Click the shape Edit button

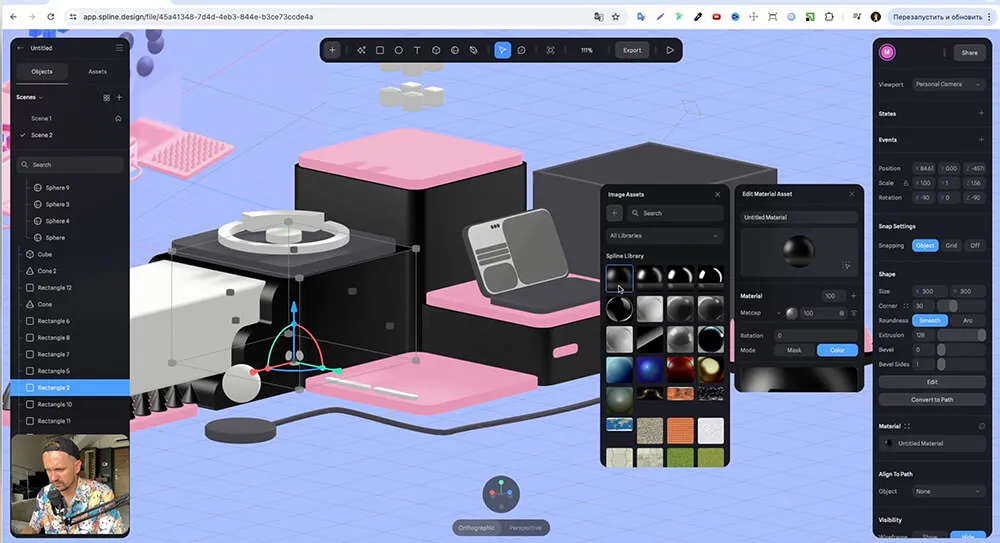click(932, 382)
